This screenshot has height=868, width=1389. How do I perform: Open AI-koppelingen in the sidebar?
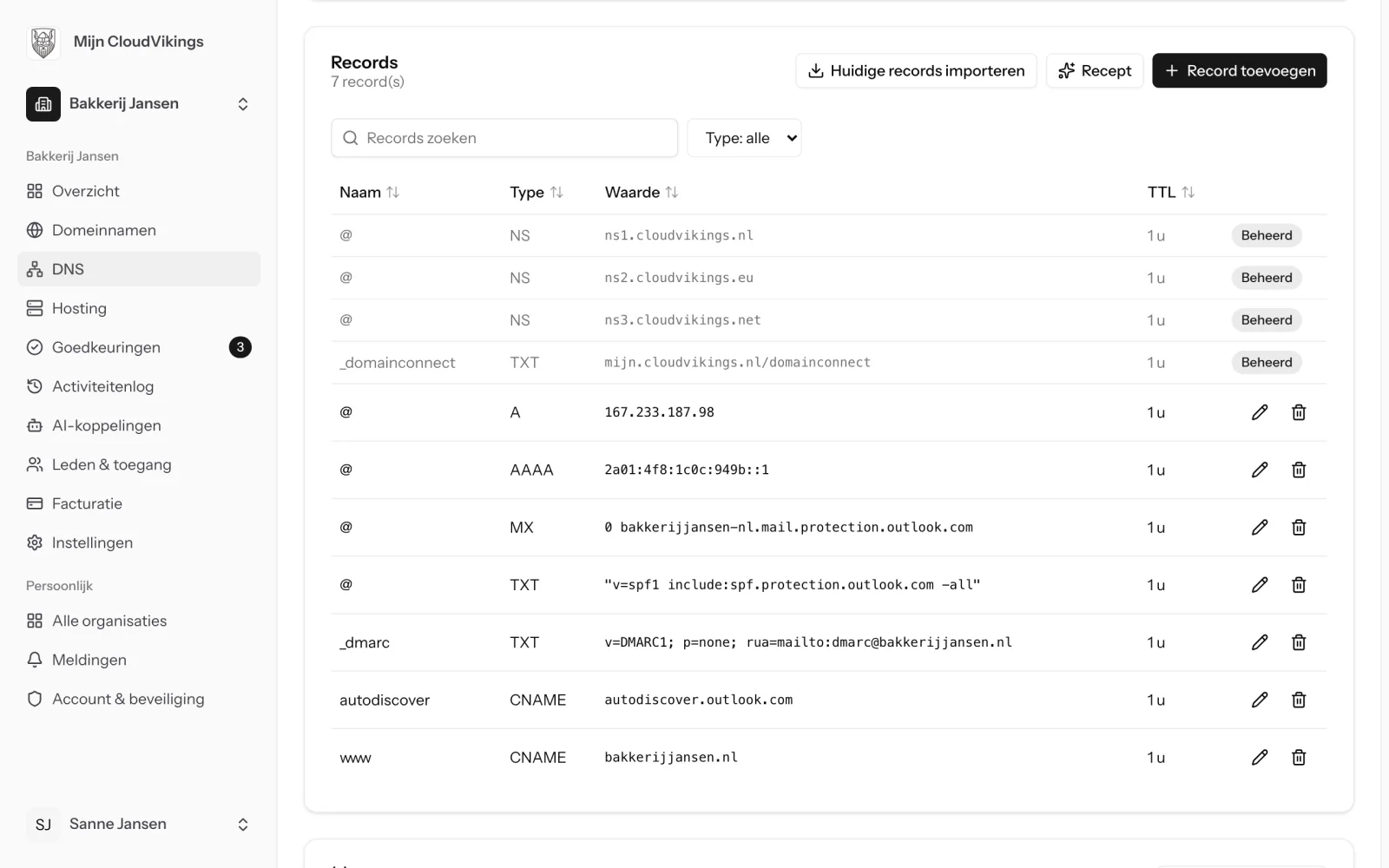point(139,425)
